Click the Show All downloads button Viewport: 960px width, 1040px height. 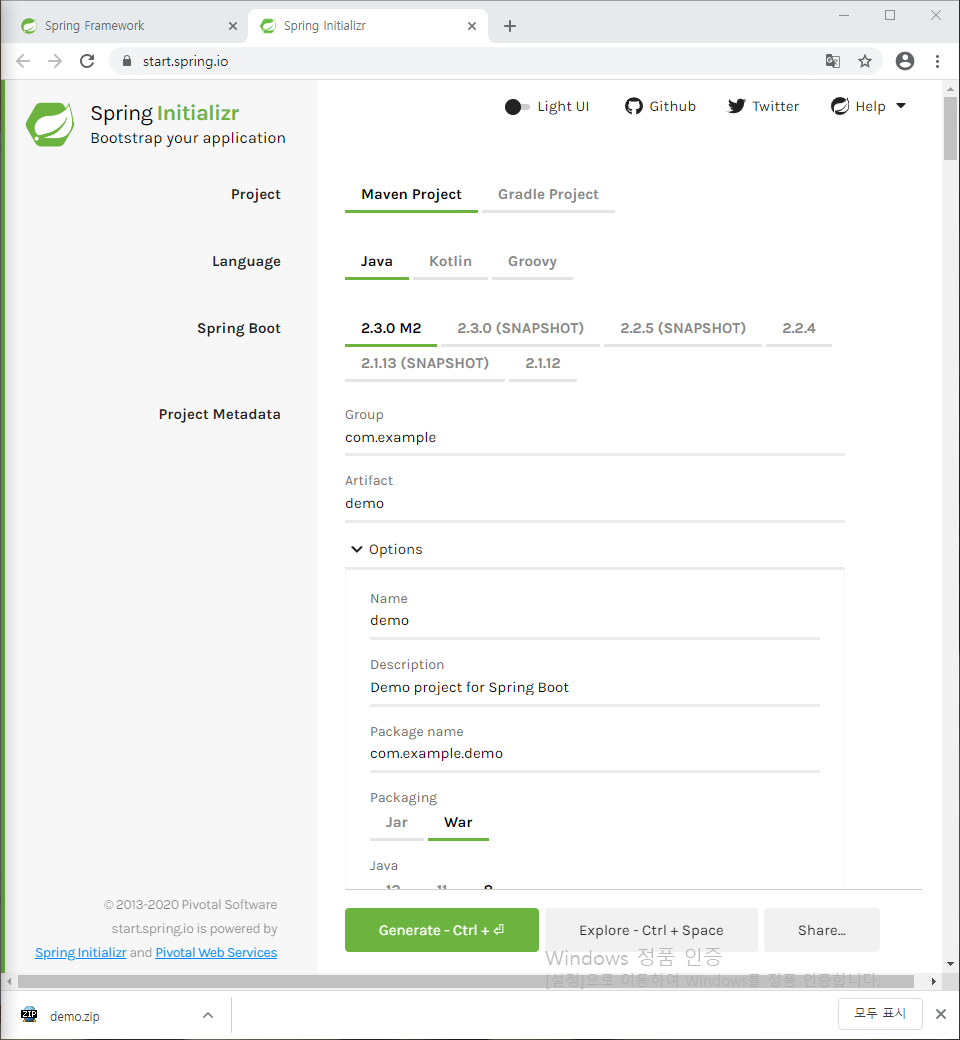pos(880,1013)
